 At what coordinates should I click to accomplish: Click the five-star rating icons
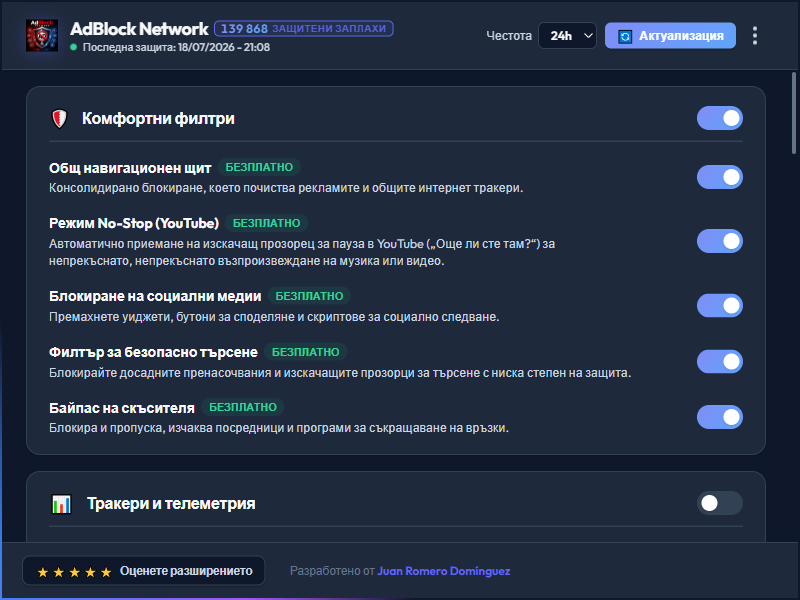(74, 572)
